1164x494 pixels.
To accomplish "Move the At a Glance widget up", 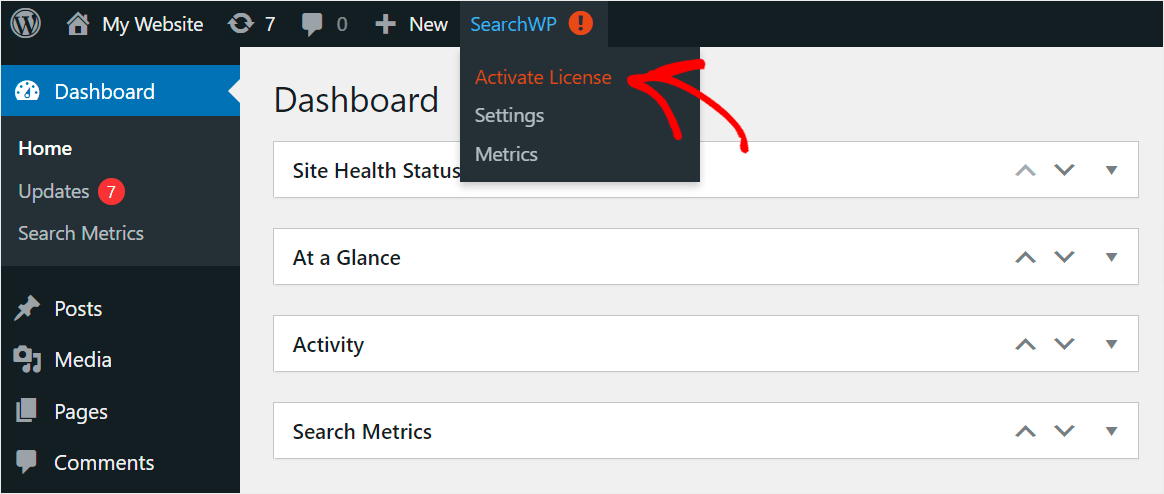I will pyautogui.click(x=1025, y=257).
